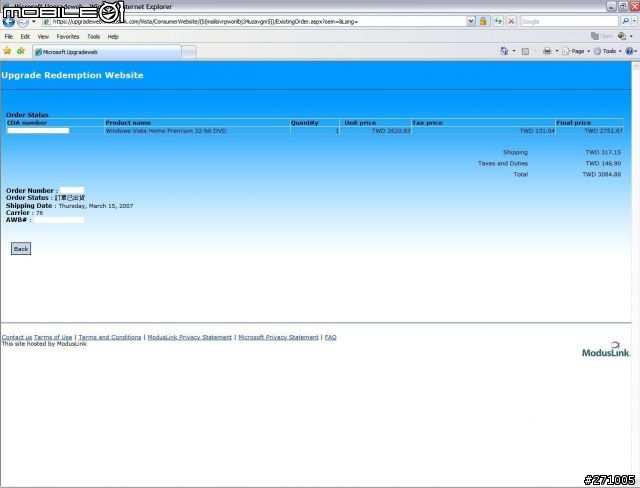Open the Help menu

point(113,37)
